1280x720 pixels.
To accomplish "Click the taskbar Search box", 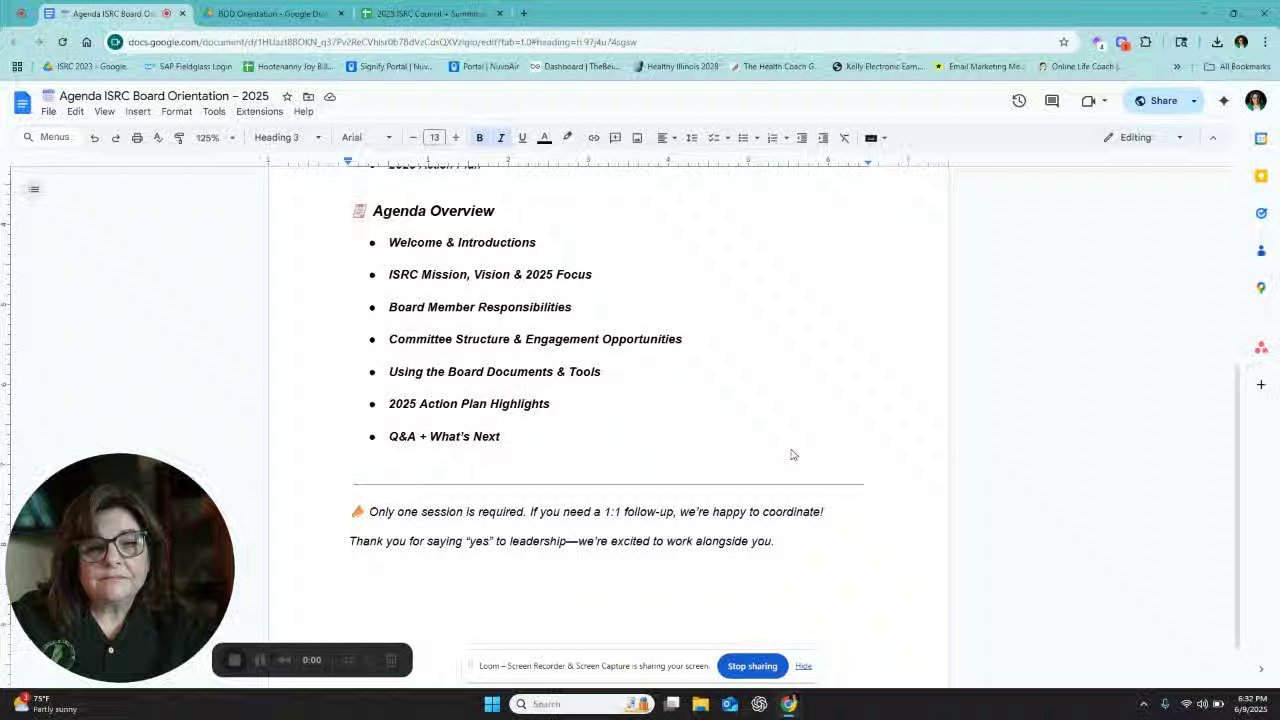I will pos(580,704).
